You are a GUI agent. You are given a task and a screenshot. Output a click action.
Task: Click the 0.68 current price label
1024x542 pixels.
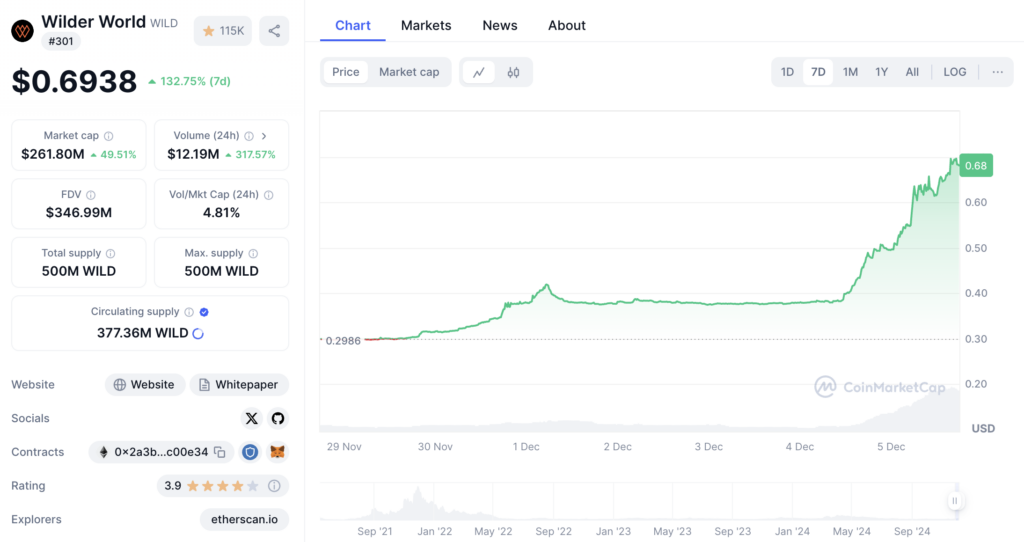point(976,165)
